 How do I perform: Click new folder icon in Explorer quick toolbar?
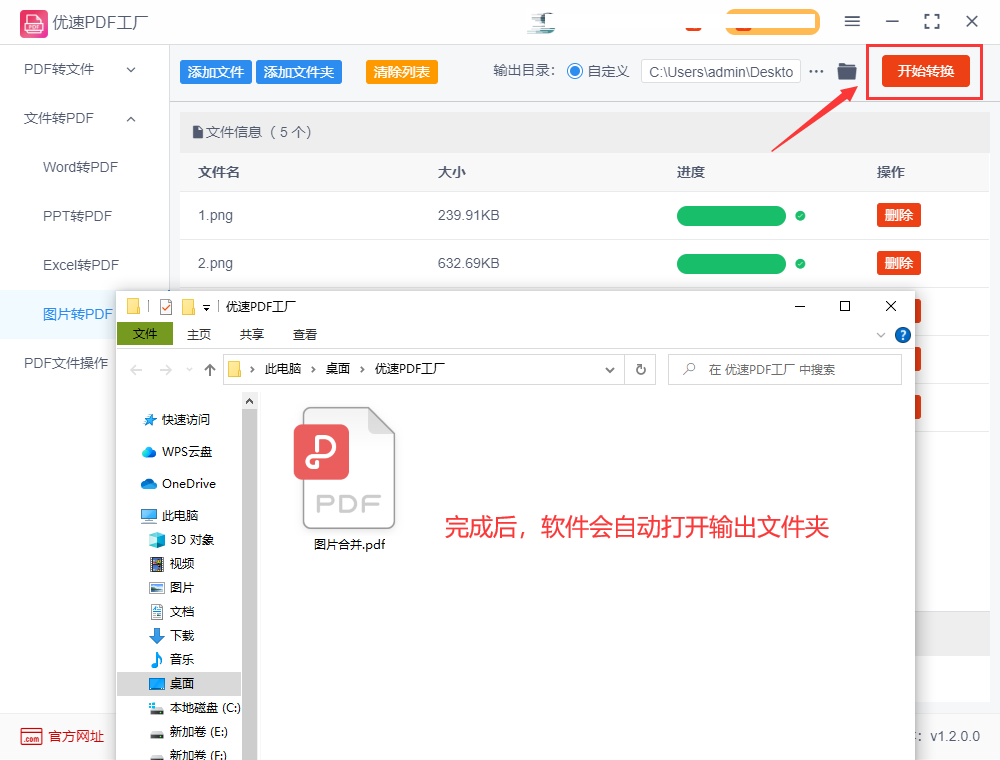[188, 307]
